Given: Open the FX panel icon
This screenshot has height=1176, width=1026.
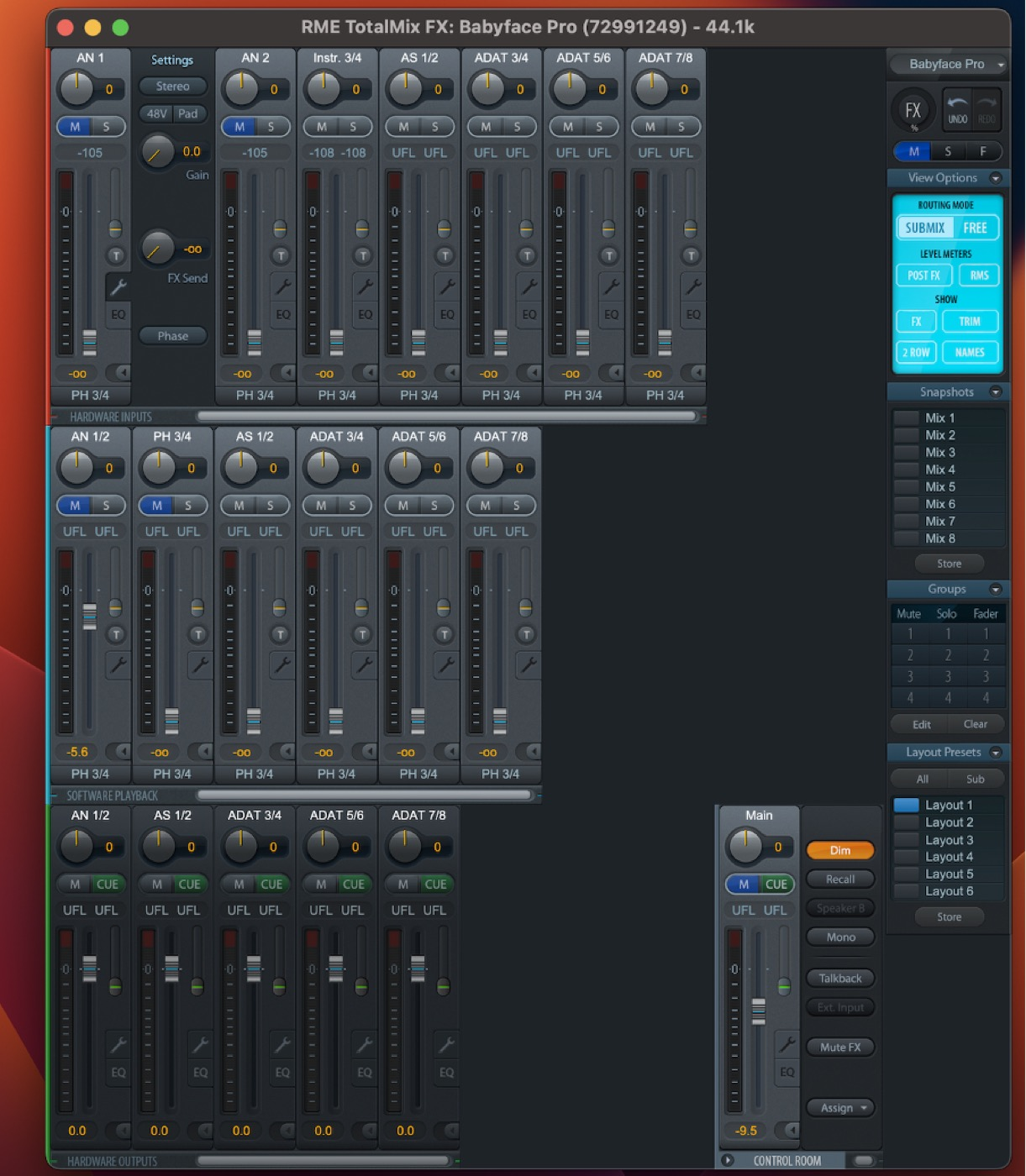Looking at the screenshot, I should click(x=913, y=111).
